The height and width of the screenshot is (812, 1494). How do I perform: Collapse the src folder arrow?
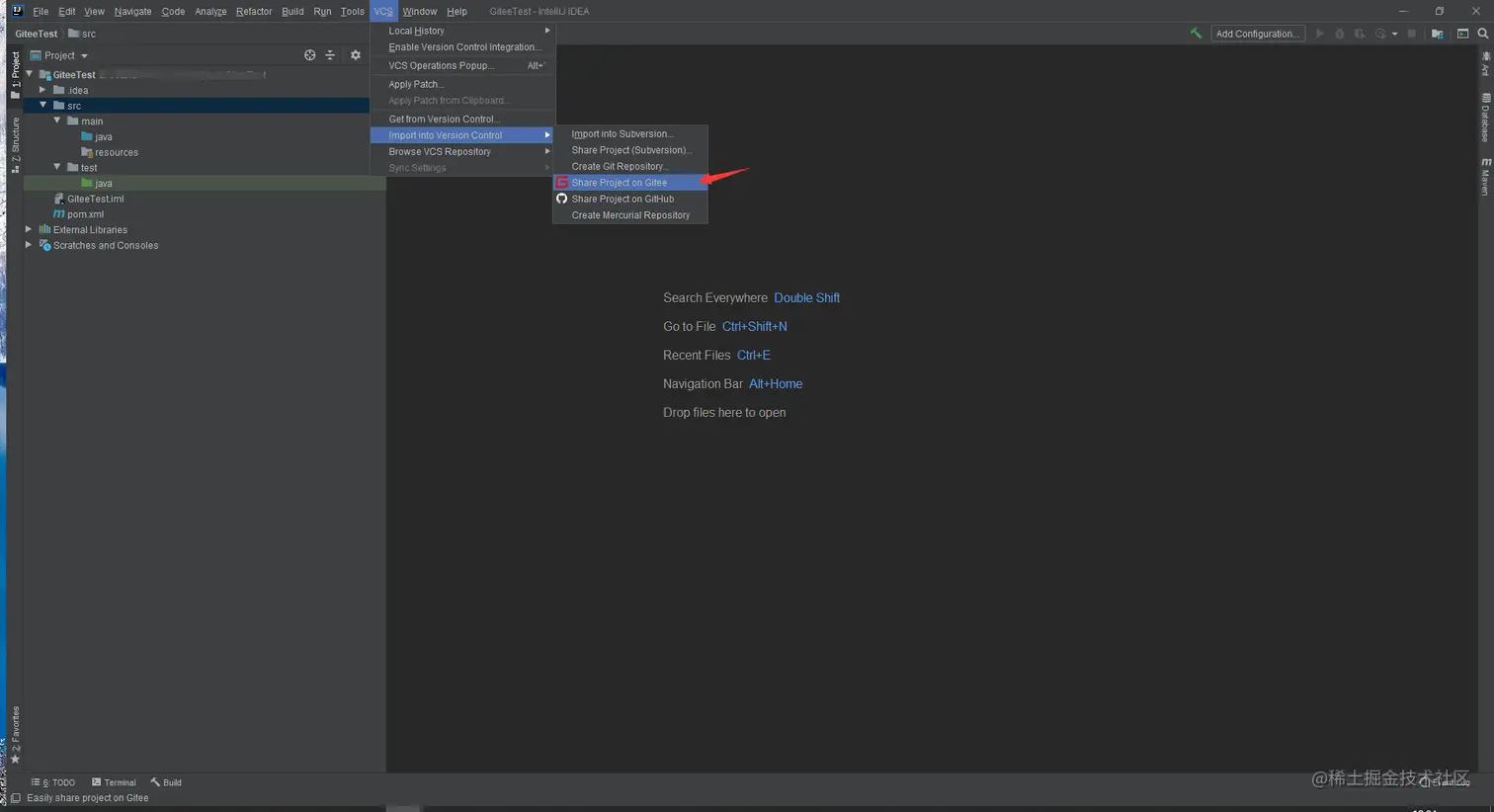click(x=42, y=105)
